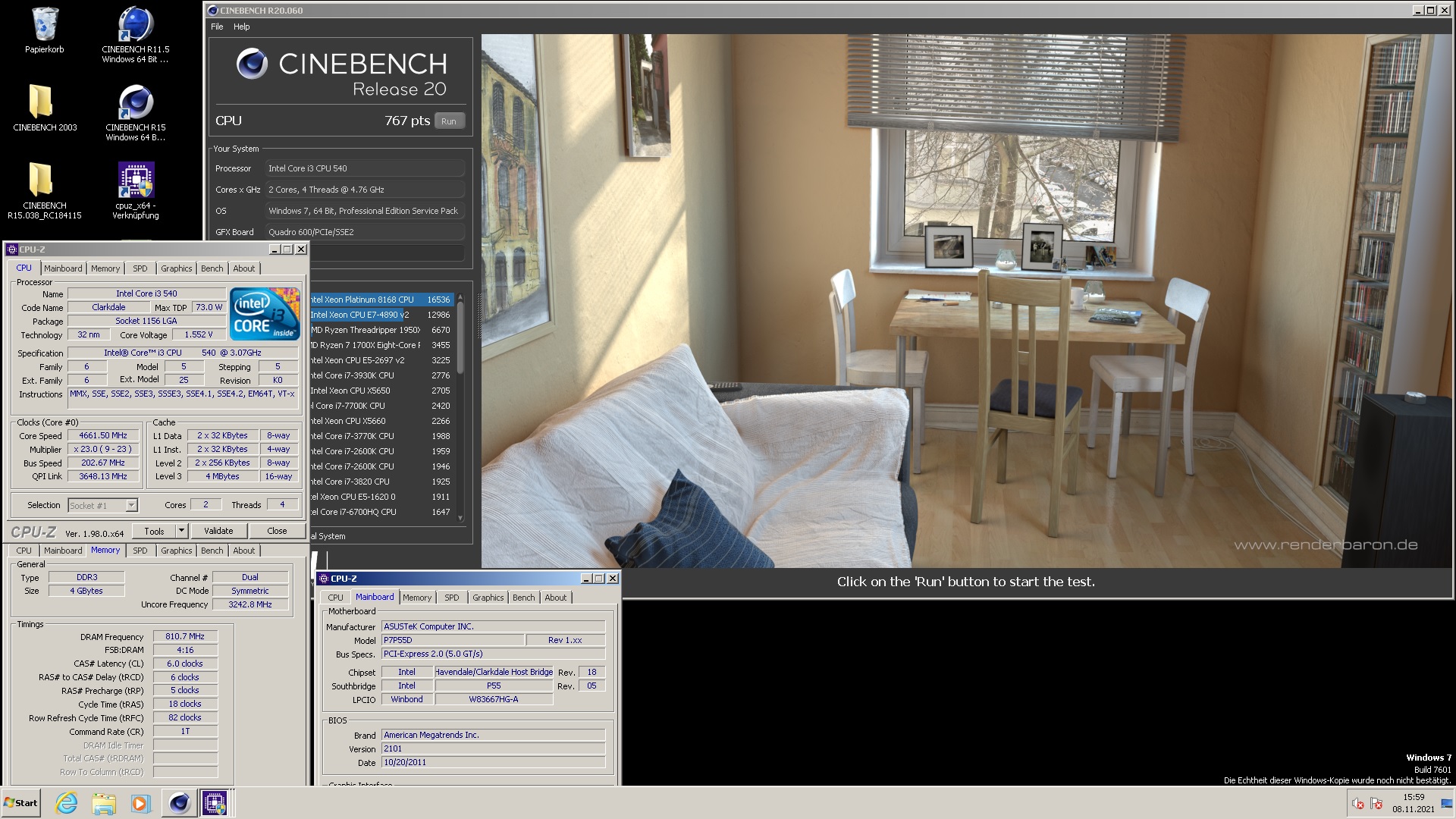Open the SPD tab beside Memory in the top CPU-Z window
This screenshot has width=1456, height=819.
140,268
